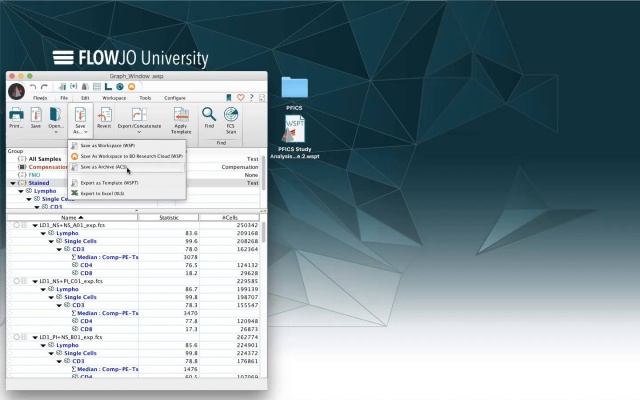
Task: Select radio button for LD1_NS+PI_C01_exp.fcs
Action: (x=16, y=281)
